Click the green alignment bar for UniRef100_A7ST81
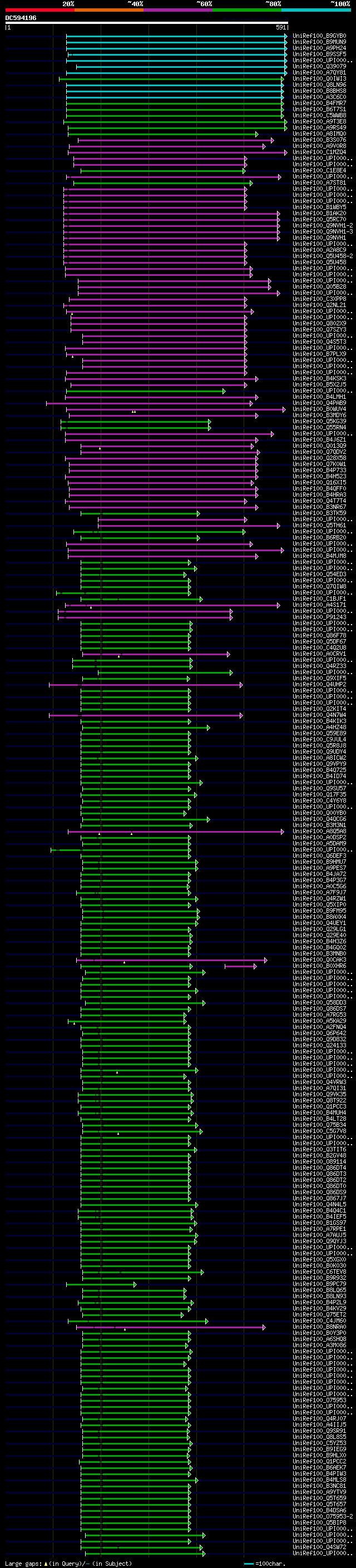This screenshot has width=356, height=1568. pyautogui.click(x=163, y=183)
